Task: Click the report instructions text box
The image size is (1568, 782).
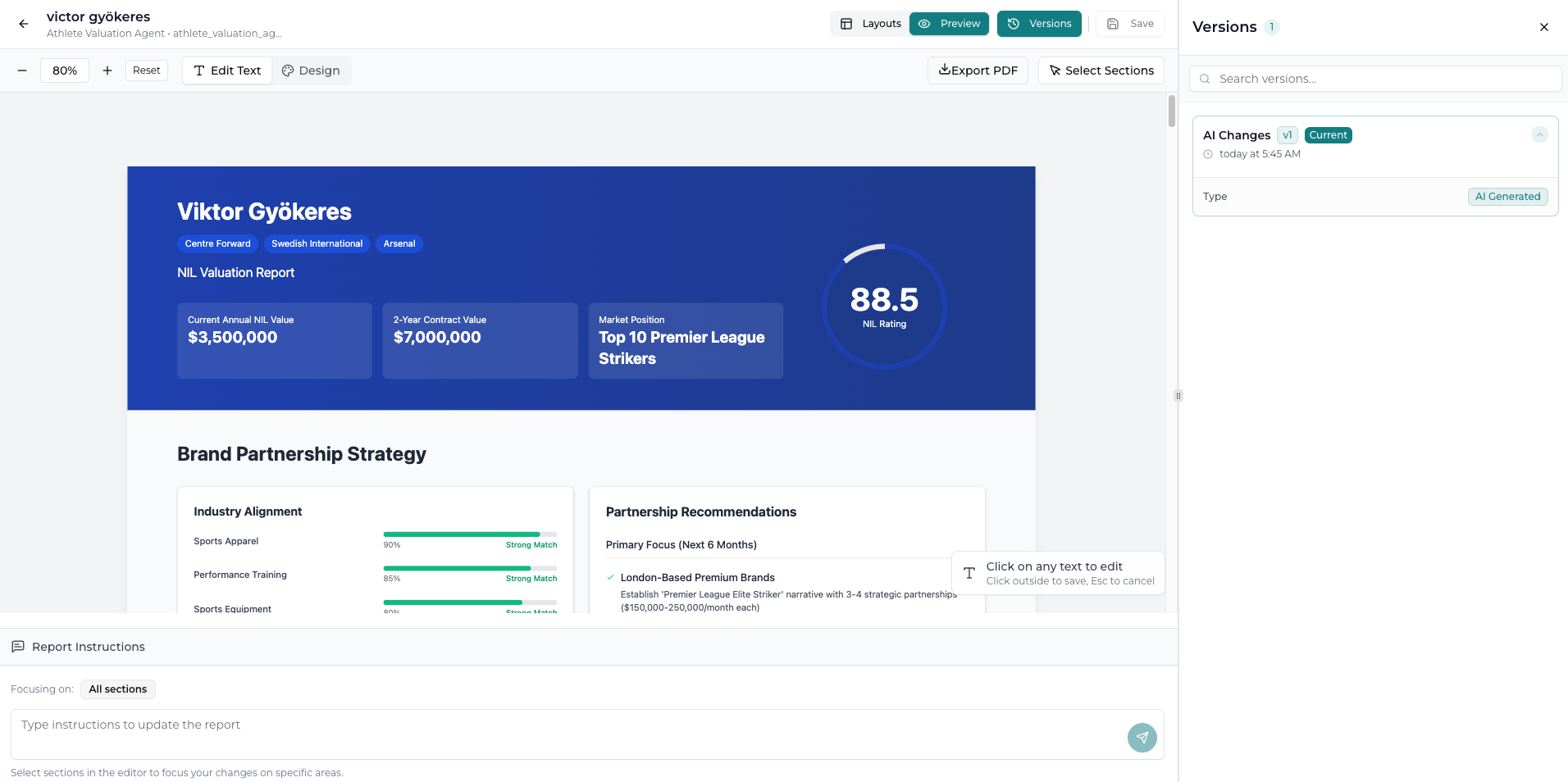Action: [x=587, y=734]
